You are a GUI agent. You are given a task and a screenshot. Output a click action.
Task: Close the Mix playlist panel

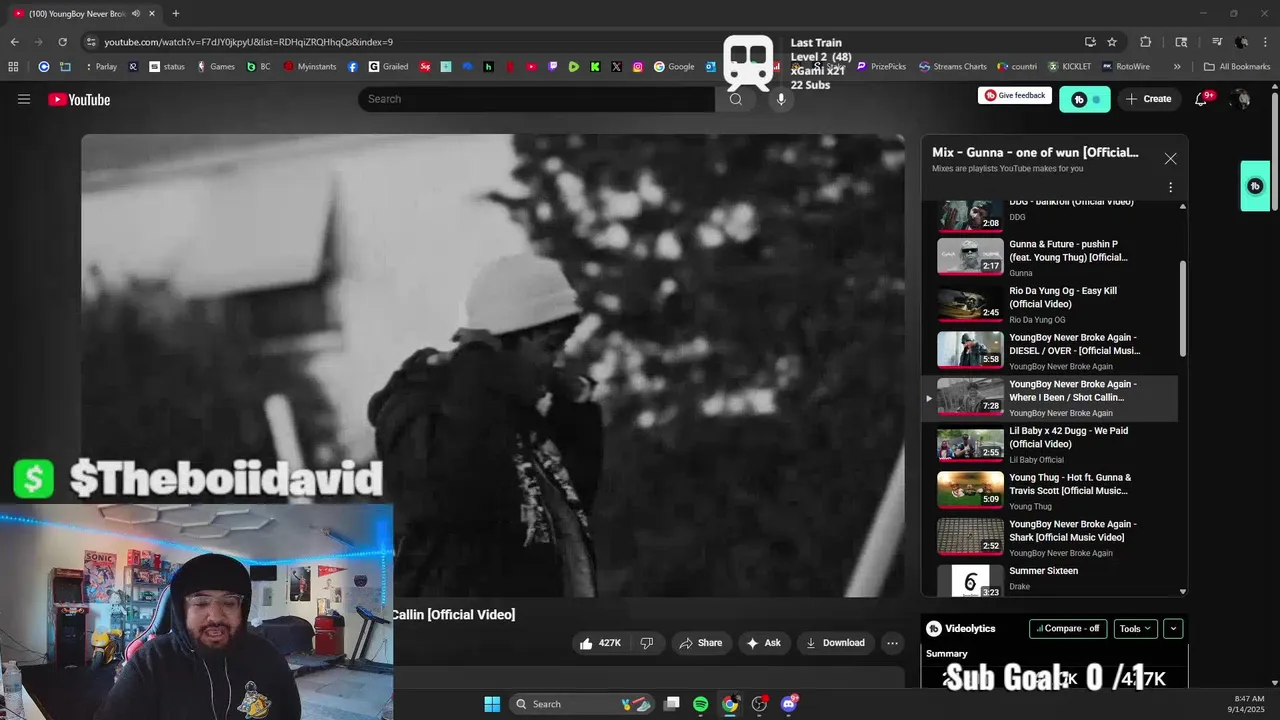[x=1170, y=159]
